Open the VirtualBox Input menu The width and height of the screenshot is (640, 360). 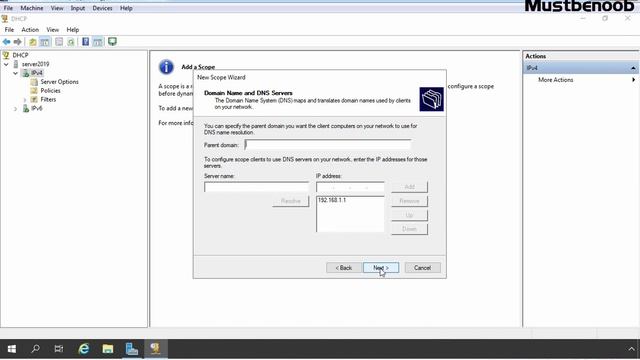78,8
